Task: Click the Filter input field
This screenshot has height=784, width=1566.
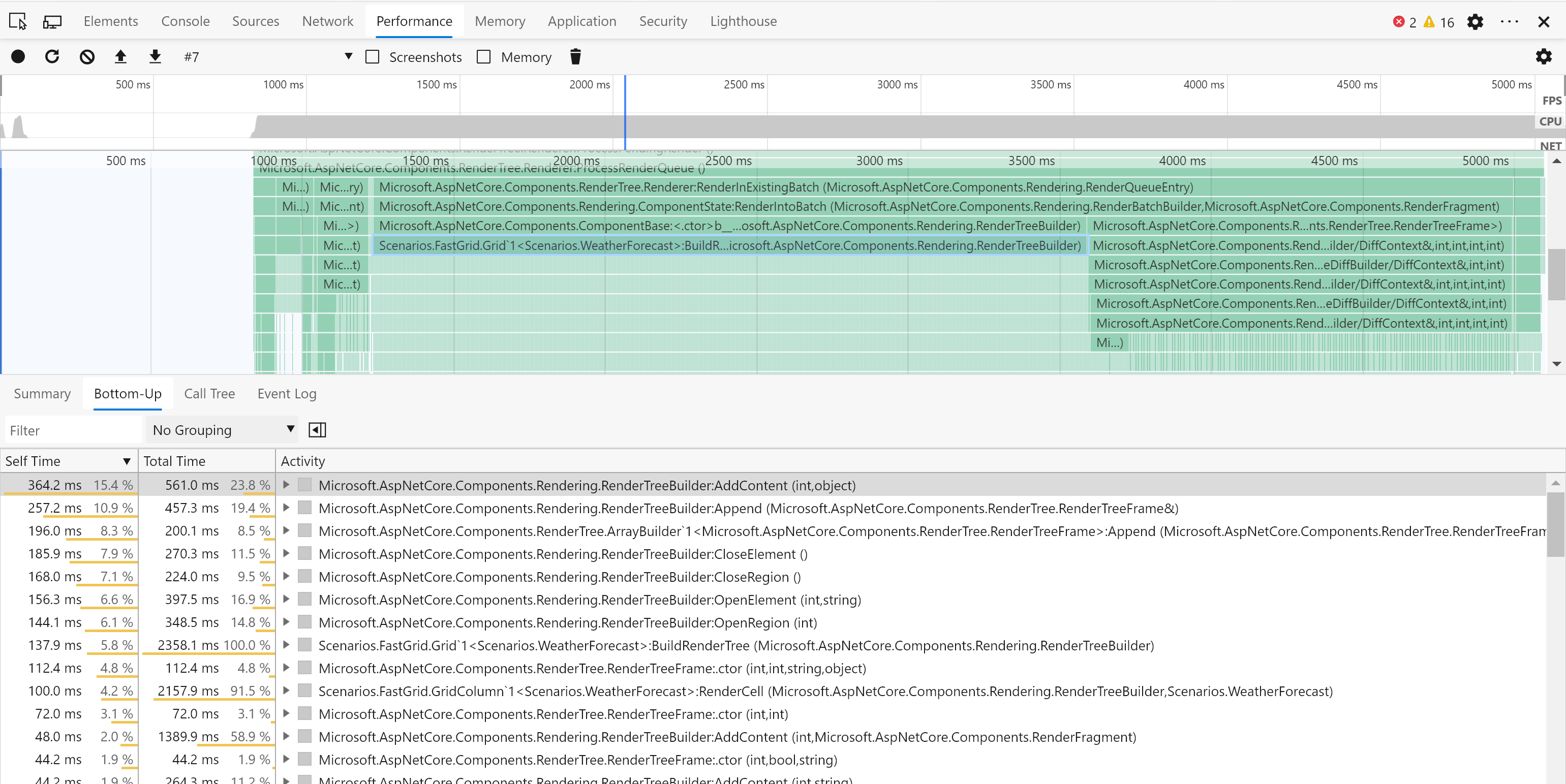Action: [x=73, y=430]
